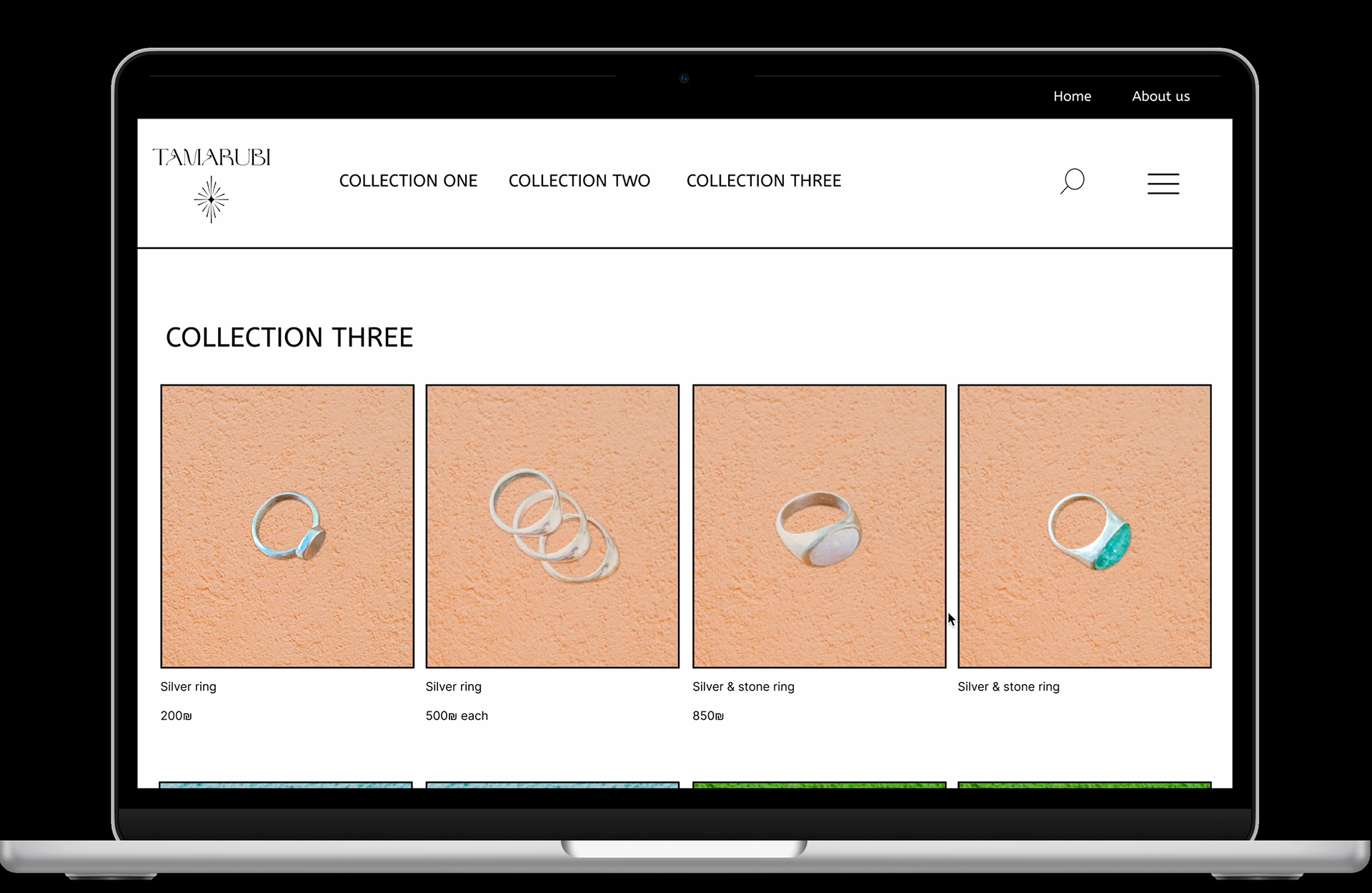The image size is (1372, 893).
Task: Click the Silver & stone ring title above 850₪
Action: point(743,686)
